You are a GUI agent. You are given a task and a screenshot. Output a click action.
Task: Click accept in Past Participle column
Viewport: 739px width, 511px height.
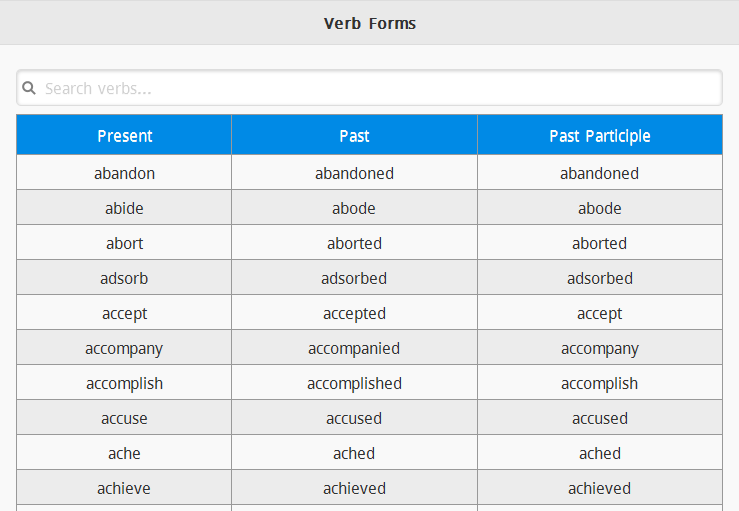[599, 313]
